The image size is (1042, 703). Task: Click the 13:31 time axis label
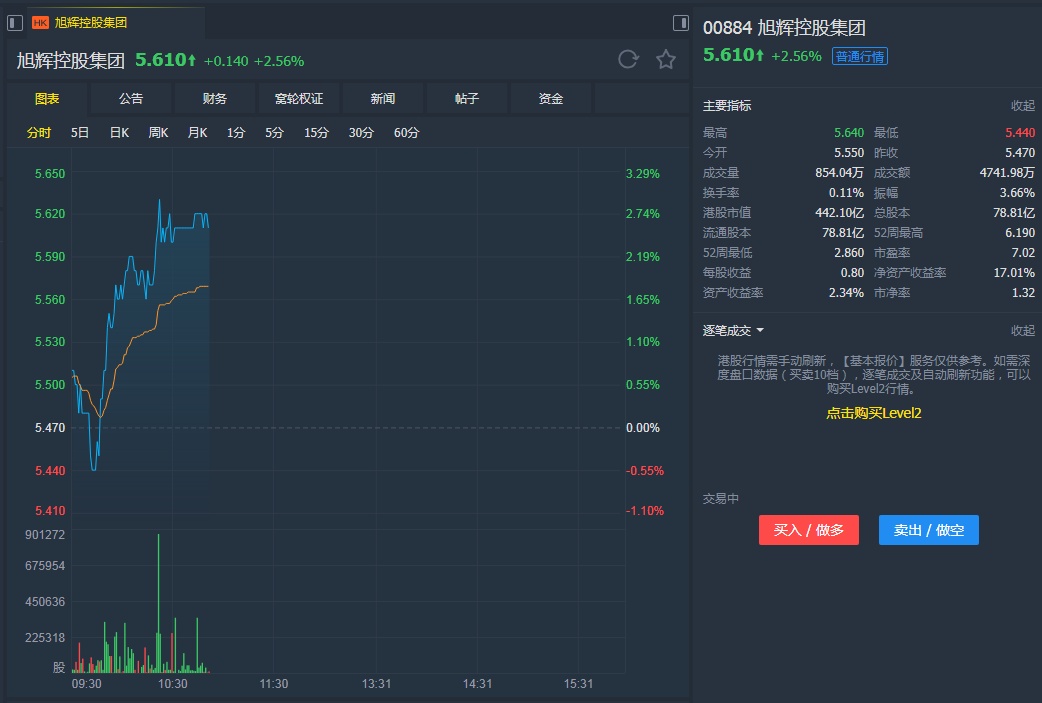click(x=376, y=684)
